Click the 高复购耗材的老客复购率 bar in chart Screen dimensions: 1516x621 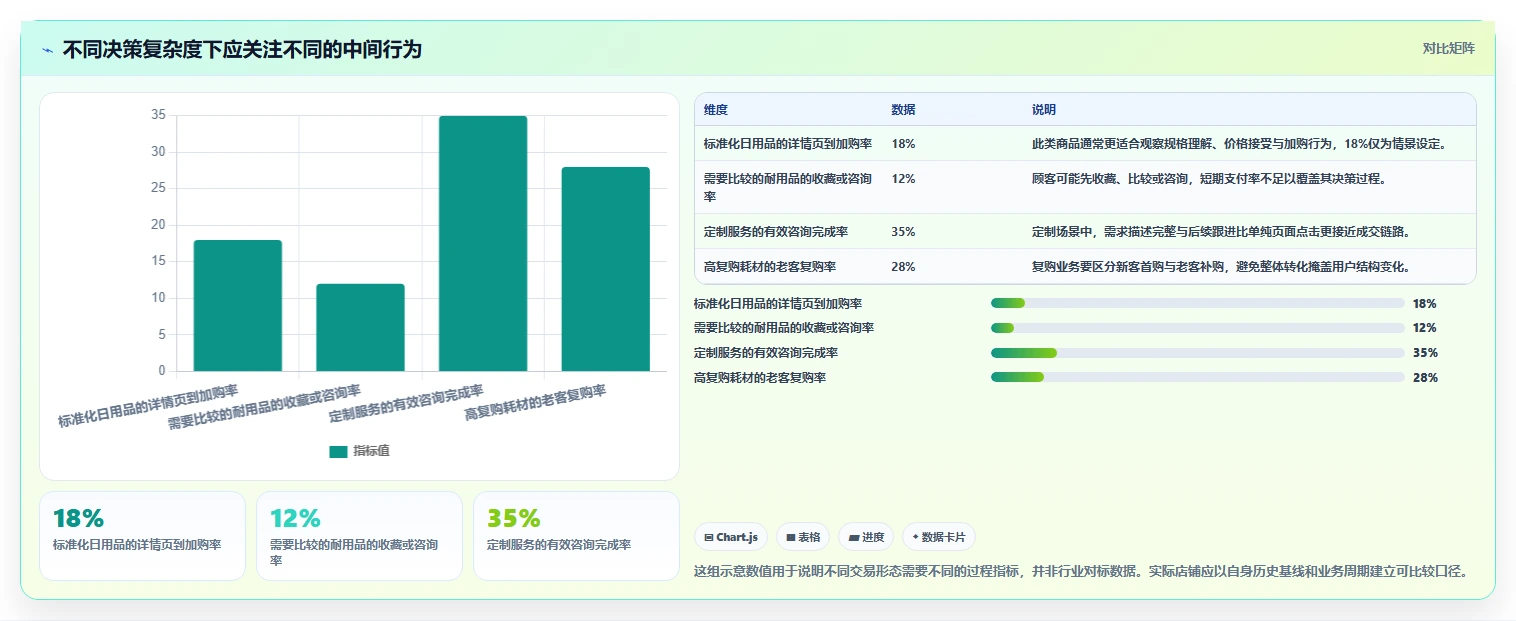click(605, 269)
